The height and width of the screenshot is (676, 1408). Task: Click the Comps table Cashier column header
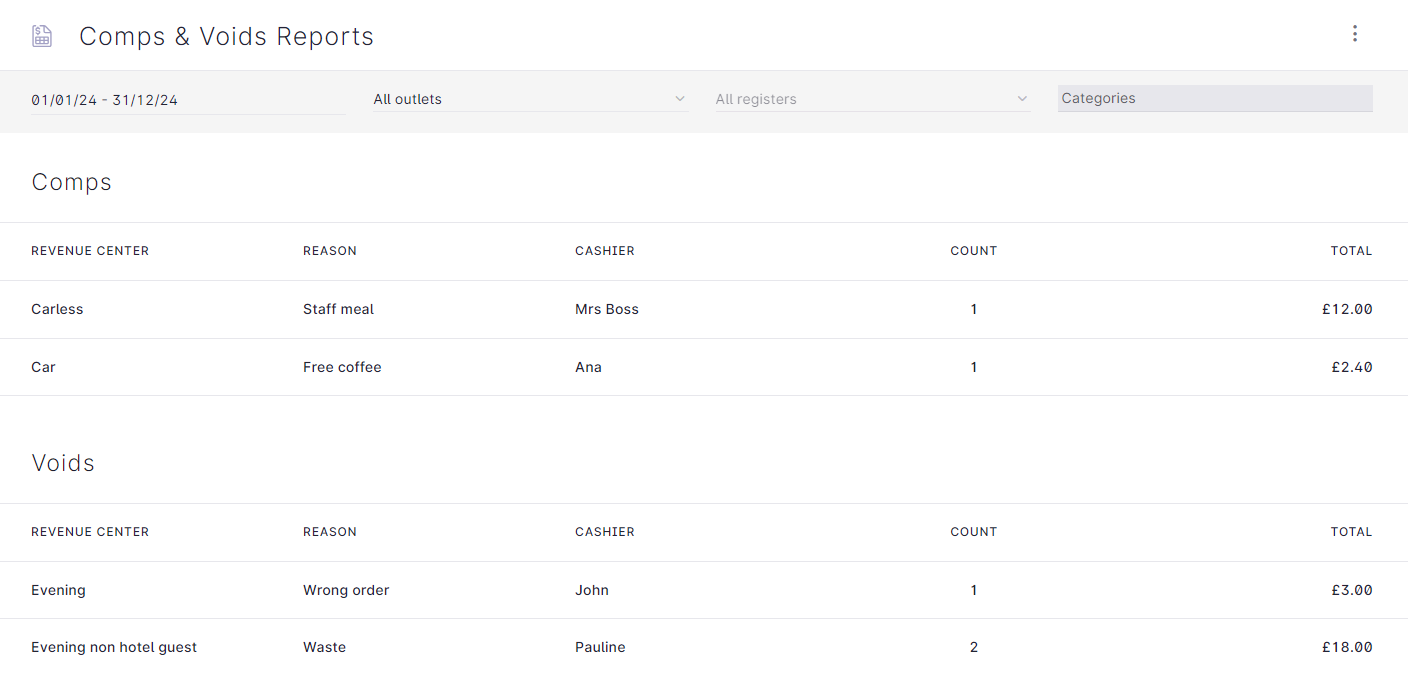coord(604,251)
